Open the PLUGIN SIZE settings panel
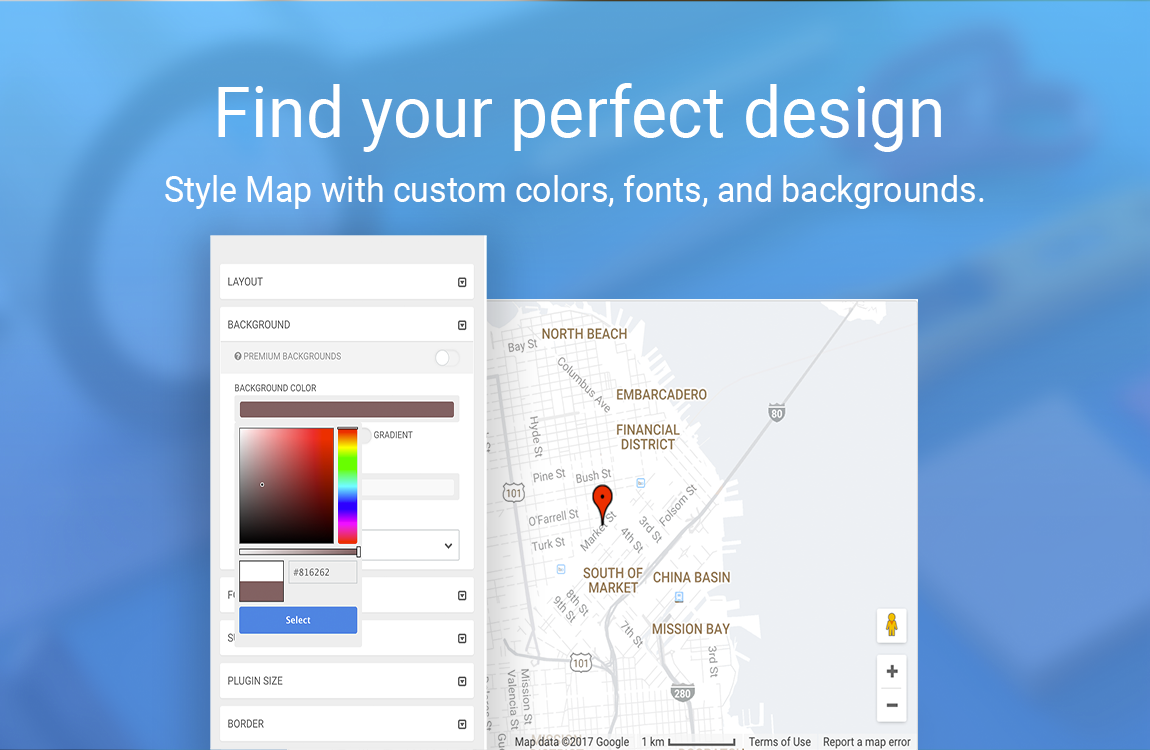The image size is (1150, 750). pyautogui.click(x=347, y=680)
